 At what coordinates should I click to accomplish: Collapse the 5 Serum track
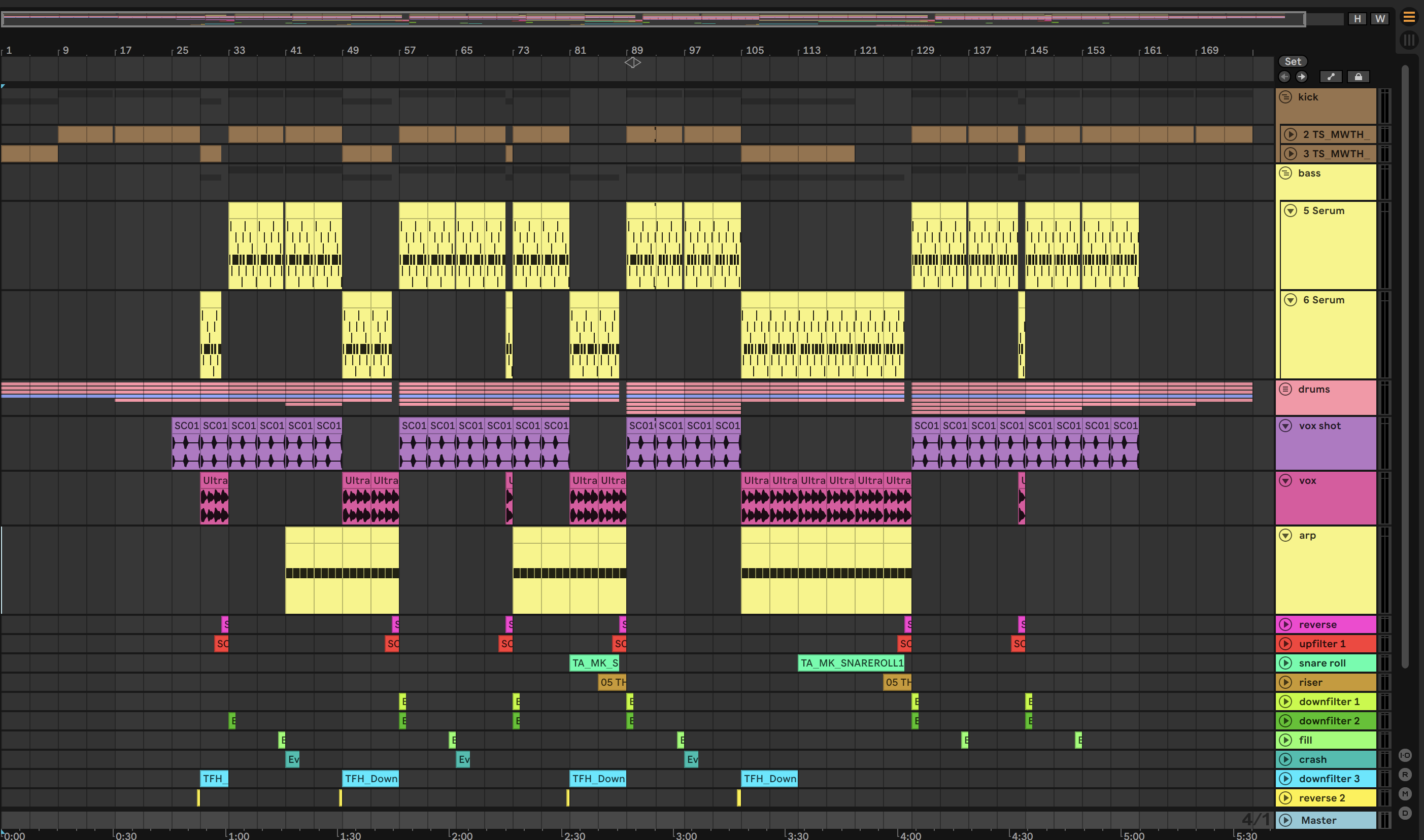coord(1291,211)
